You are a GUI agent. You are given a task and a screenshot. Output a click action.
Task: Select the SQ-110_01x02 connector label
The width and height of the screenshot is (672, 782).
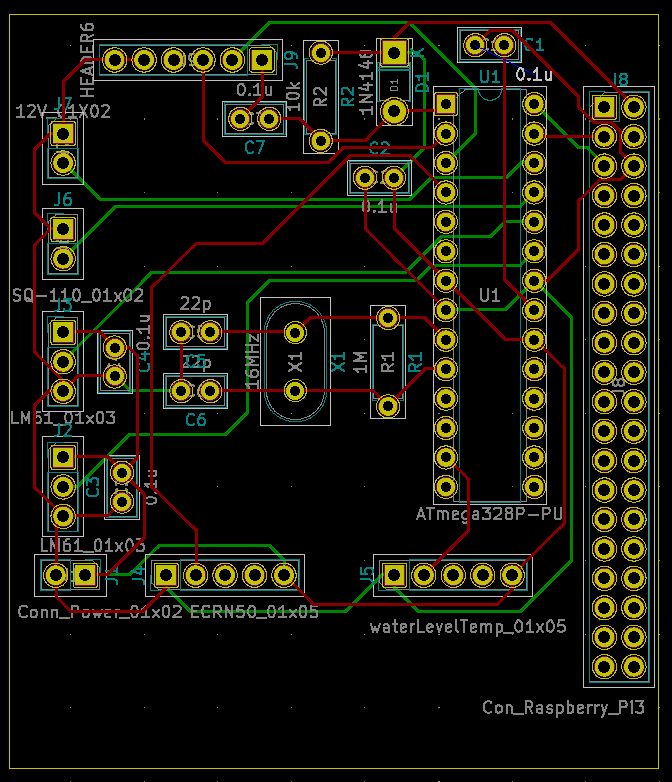point(78,296)
